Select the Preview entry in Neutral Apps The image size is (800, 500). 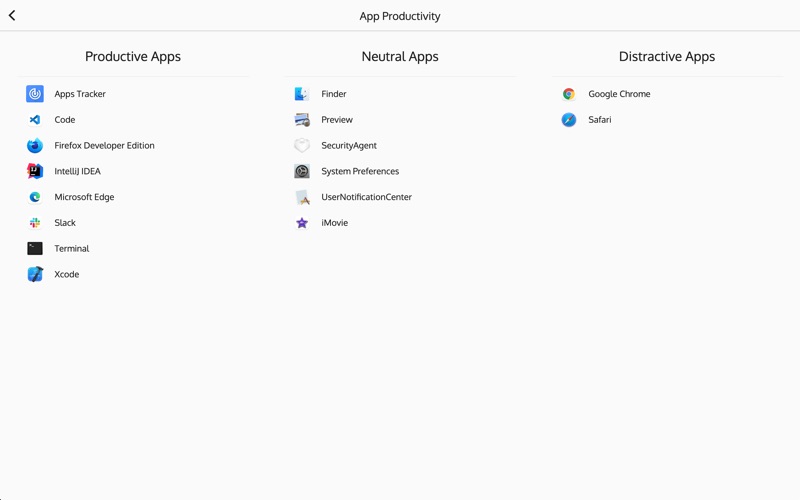tap(400, 119)
